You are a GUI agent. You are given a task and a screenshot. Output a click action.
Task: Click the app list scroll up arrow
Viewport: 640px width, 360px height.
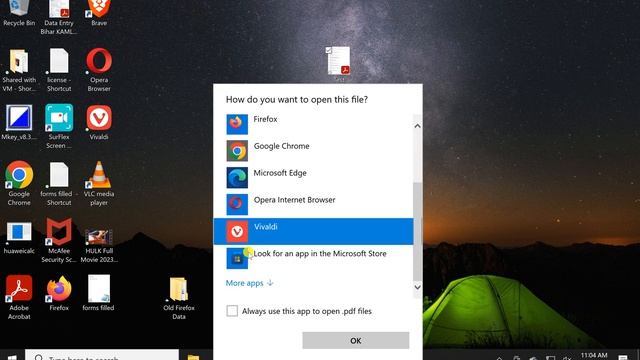[417, 126]
